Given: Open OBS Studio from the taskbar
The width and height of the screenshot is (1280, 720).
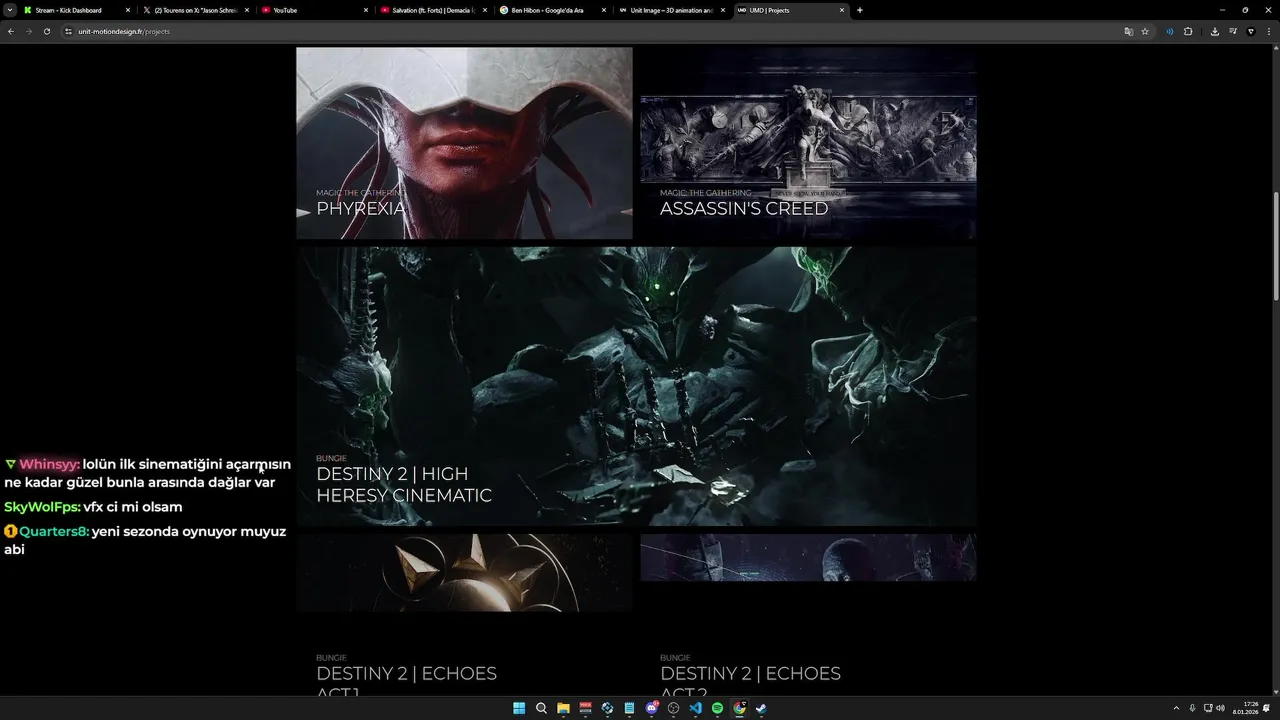Looking at the screenshot, I should point(673,708).
